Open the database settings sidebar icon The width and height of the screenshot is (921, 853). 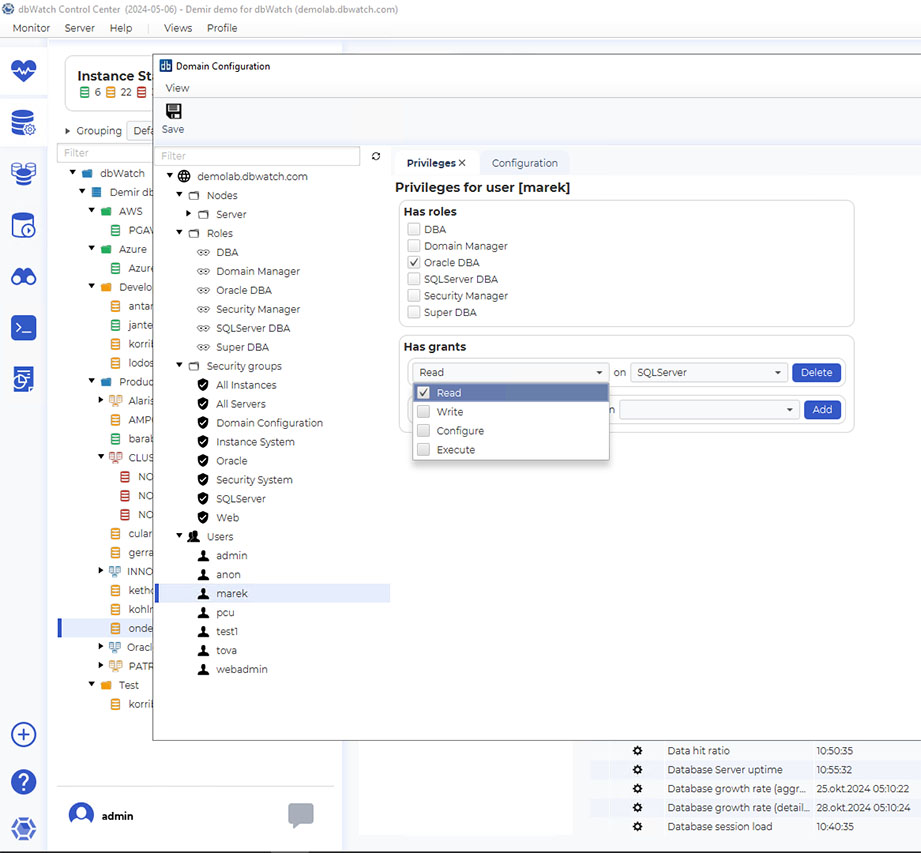click(23, 122)
